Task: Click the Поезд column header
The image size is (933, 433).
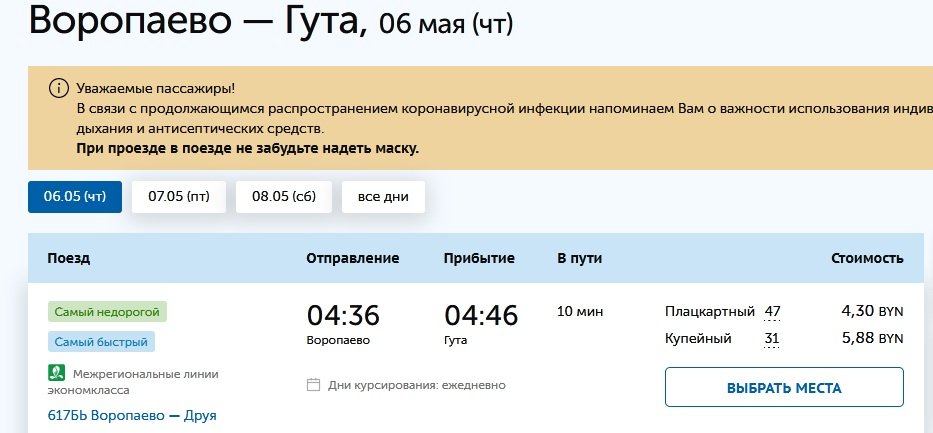Action: [69, 258]
